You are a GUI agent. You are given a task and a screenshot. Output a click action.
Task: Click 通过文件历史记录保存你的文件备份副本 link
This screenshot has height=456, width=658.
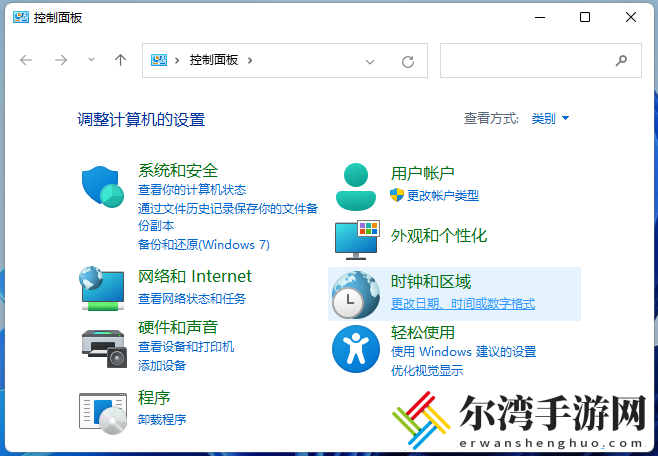(x=228, y=217)
